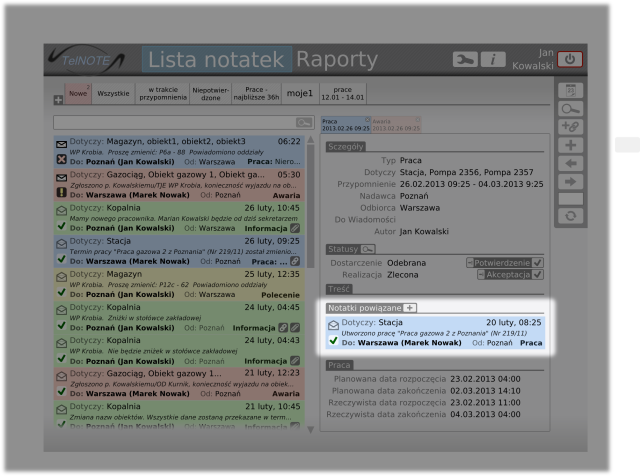Open the wrench settings button in header
Image resolution: width=640 pixels, height=476 pixels.
coord(465,60)
